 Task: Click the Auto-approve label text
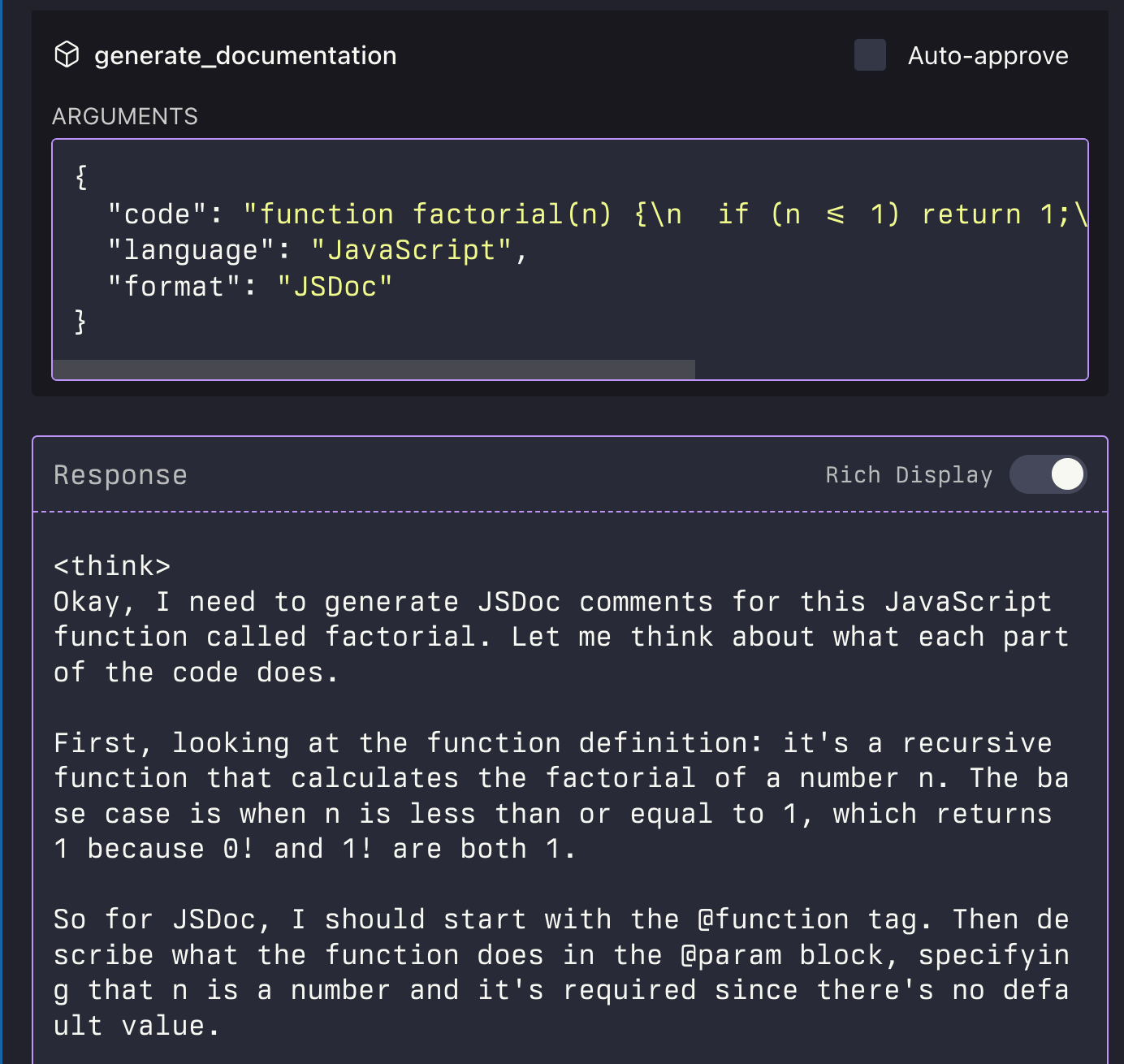click(x=988, y=55)
